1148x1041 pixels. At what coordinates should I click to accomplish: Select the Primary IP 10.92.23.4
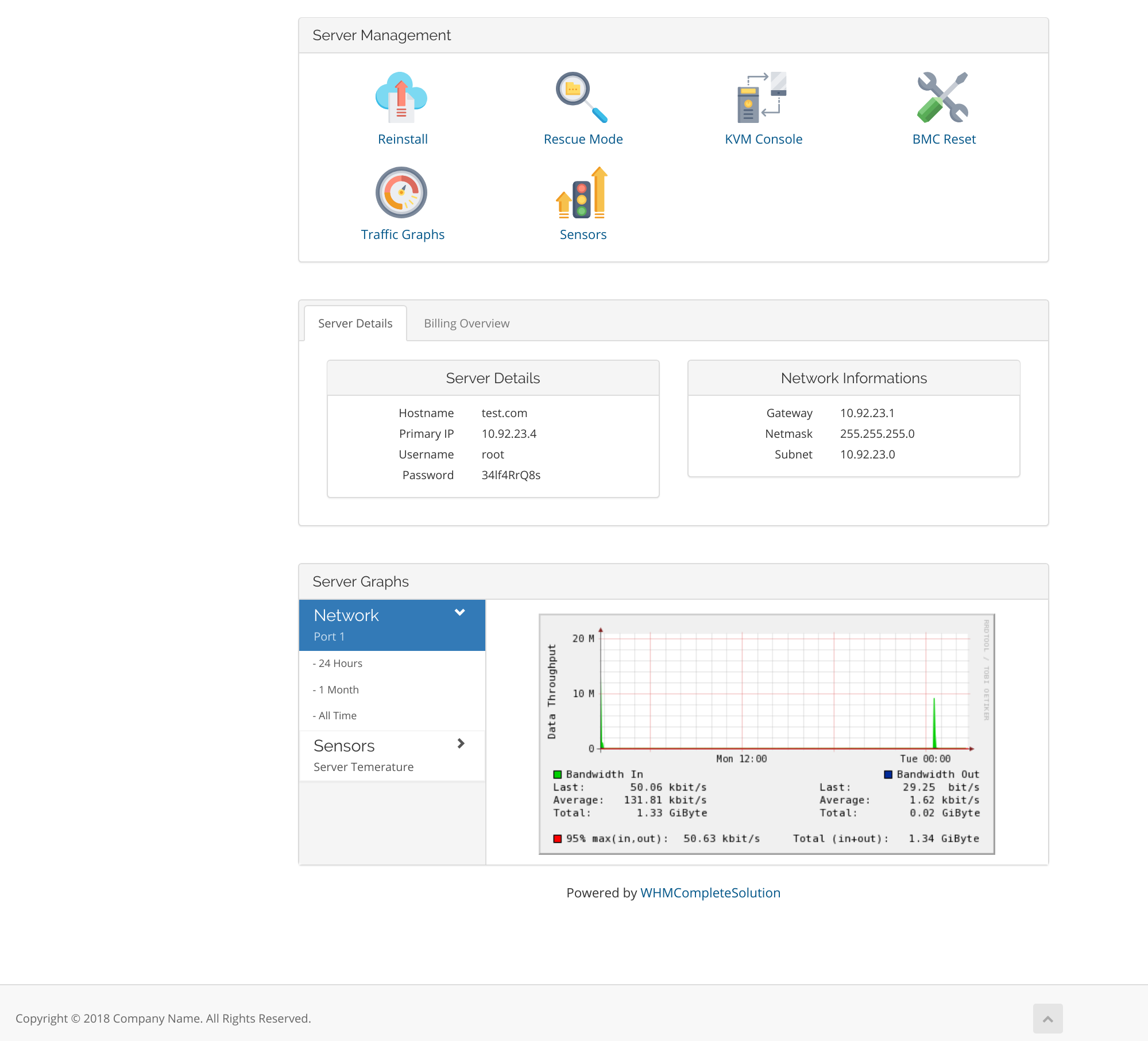(x=509, y=434)
